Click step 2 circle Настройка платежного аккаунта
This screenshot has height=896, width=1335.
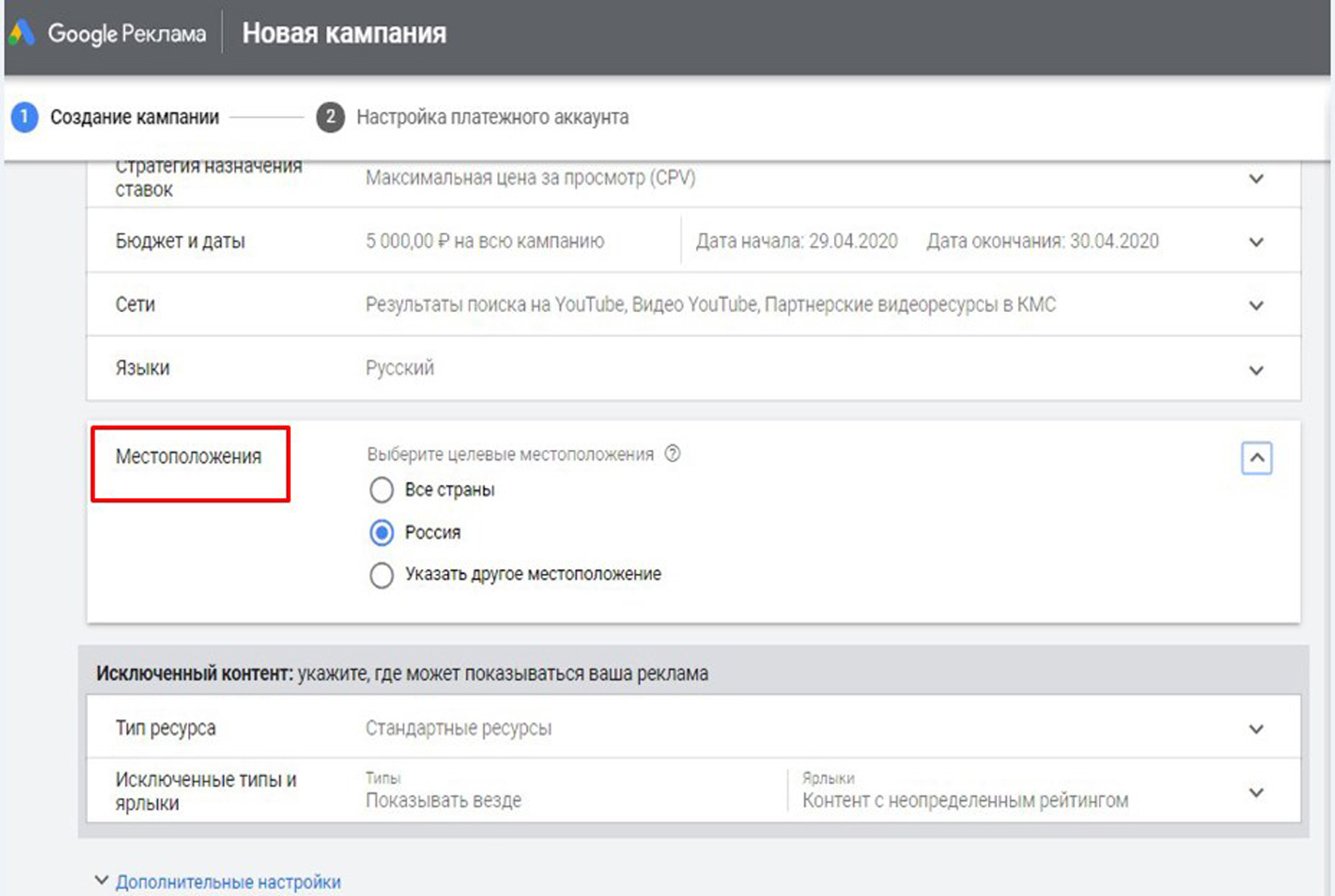[331, 118]
